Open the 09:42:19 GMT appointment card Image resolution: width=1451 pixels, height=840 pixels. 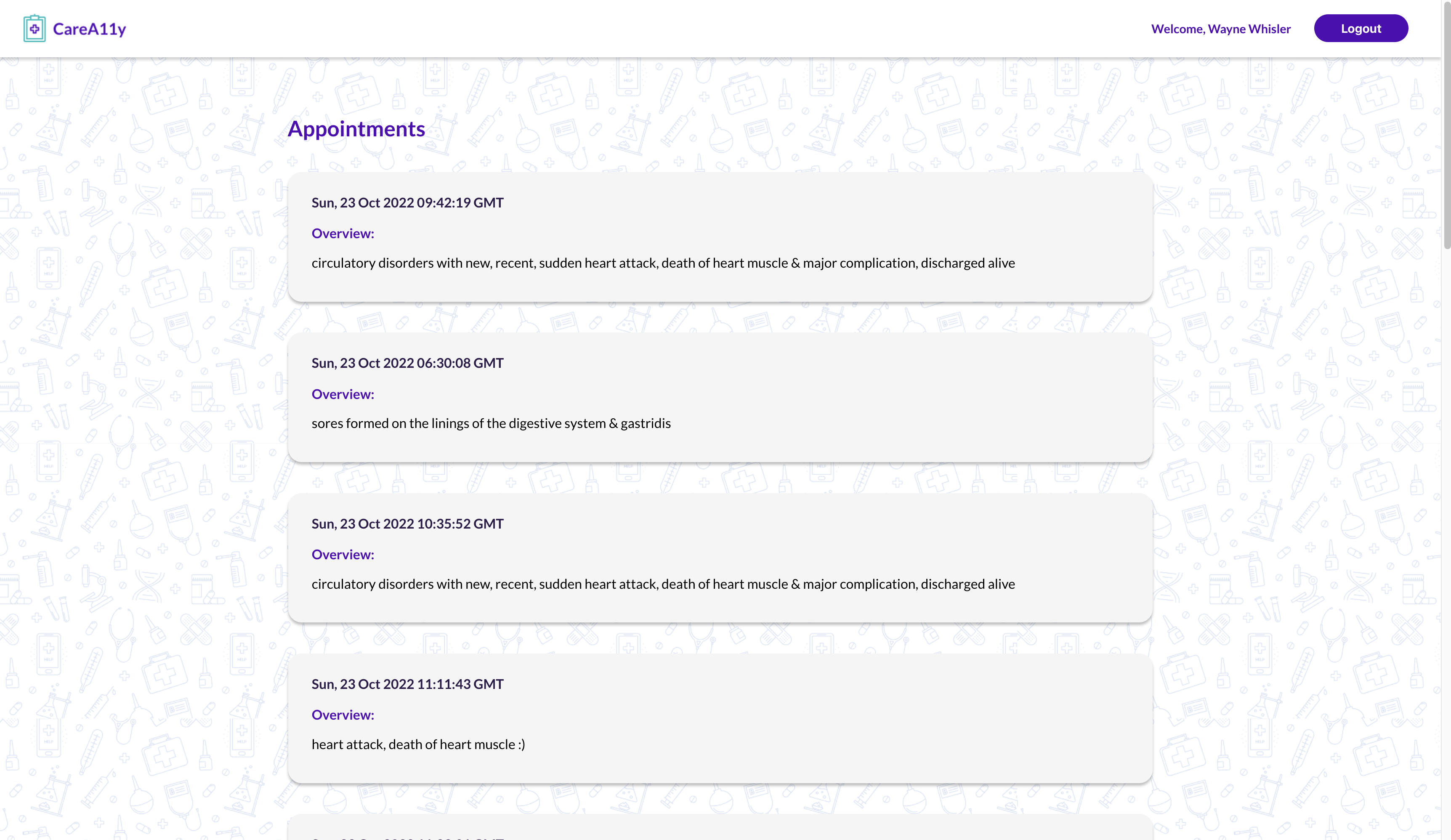720,237
